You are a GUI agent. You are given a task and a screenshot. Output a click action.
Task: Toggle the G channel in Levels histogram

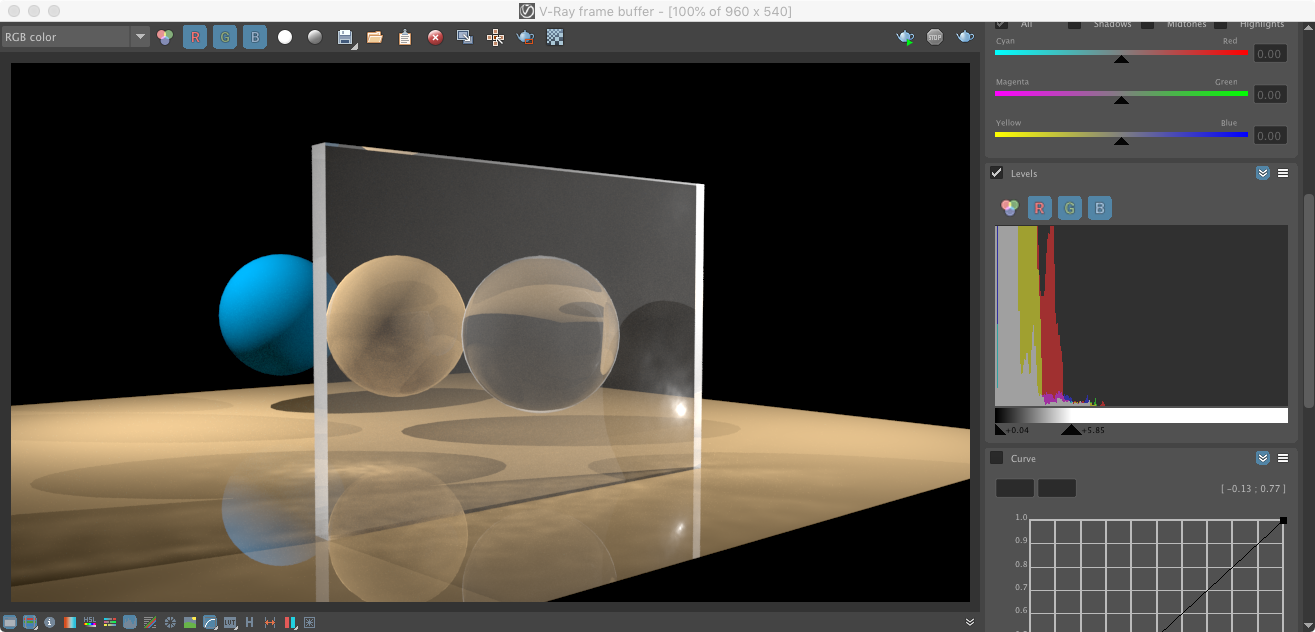click(x=1070, y=208)
